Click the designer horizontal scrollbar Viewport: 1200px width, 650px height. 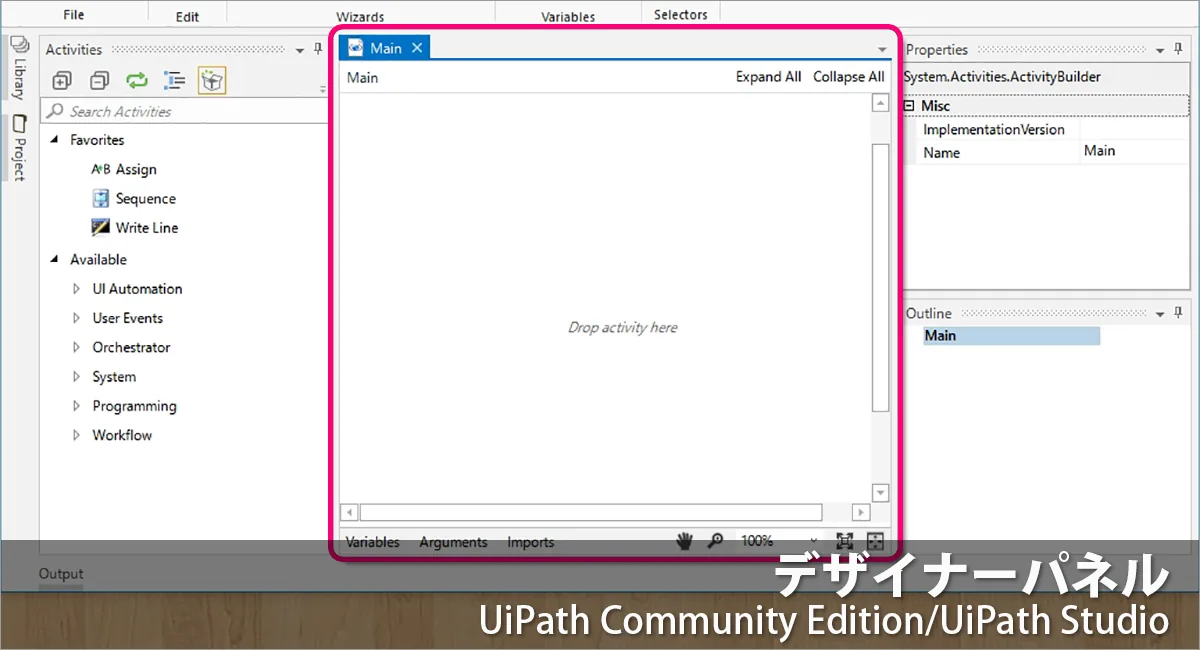(591, 512)
